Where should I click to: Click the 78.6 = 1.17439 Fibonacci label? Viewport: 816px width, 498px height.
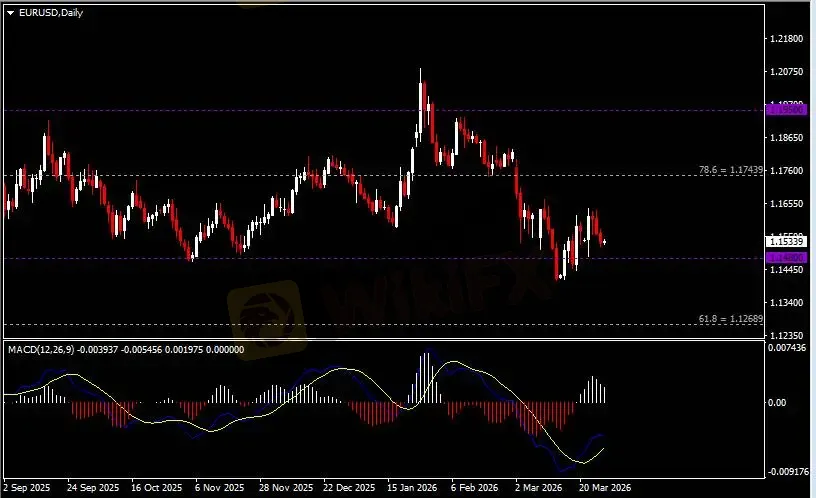pos(731,171)
